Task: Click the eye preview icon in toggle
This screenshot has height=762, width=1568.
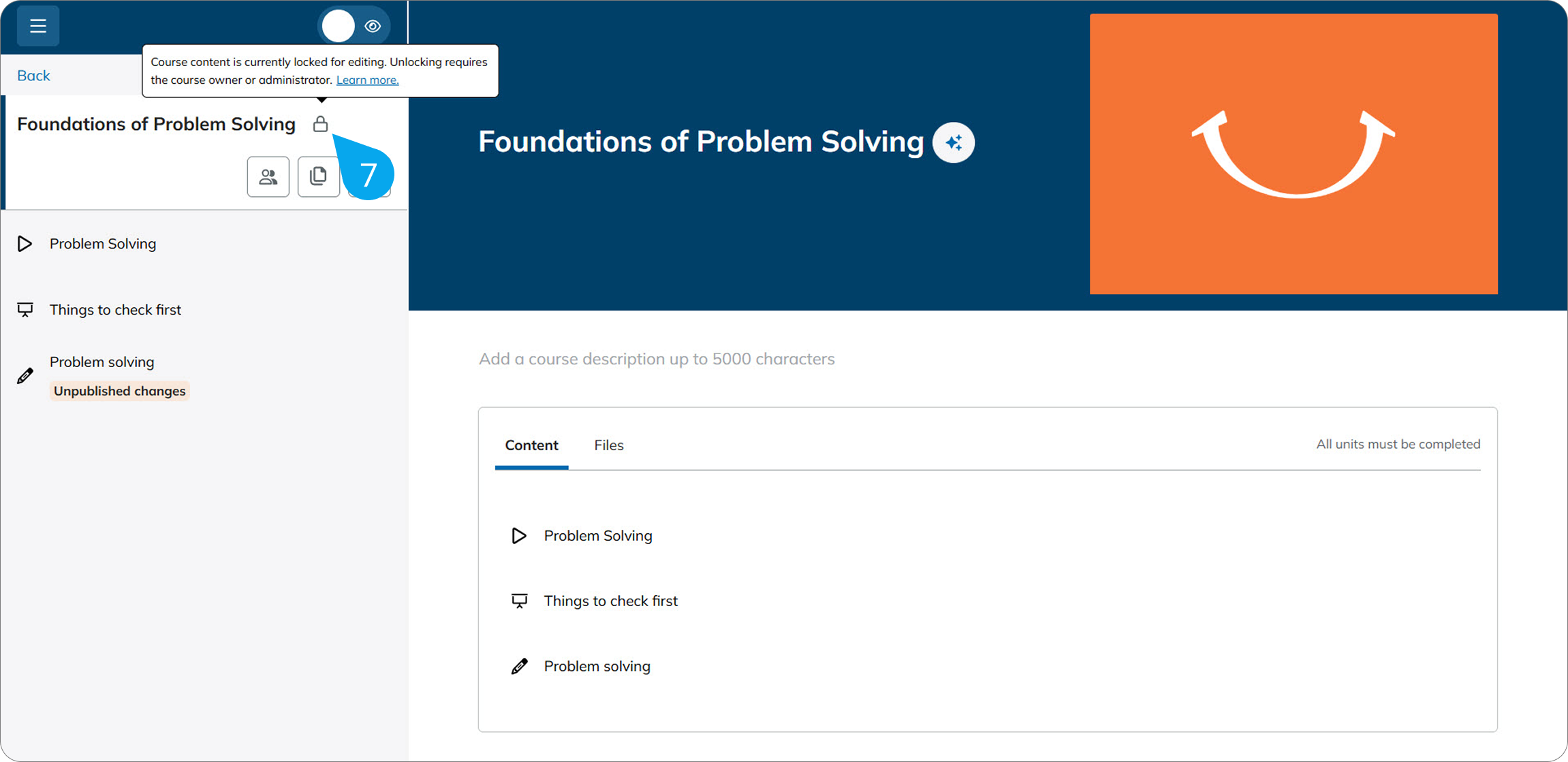Action: (x=373, y=26)
